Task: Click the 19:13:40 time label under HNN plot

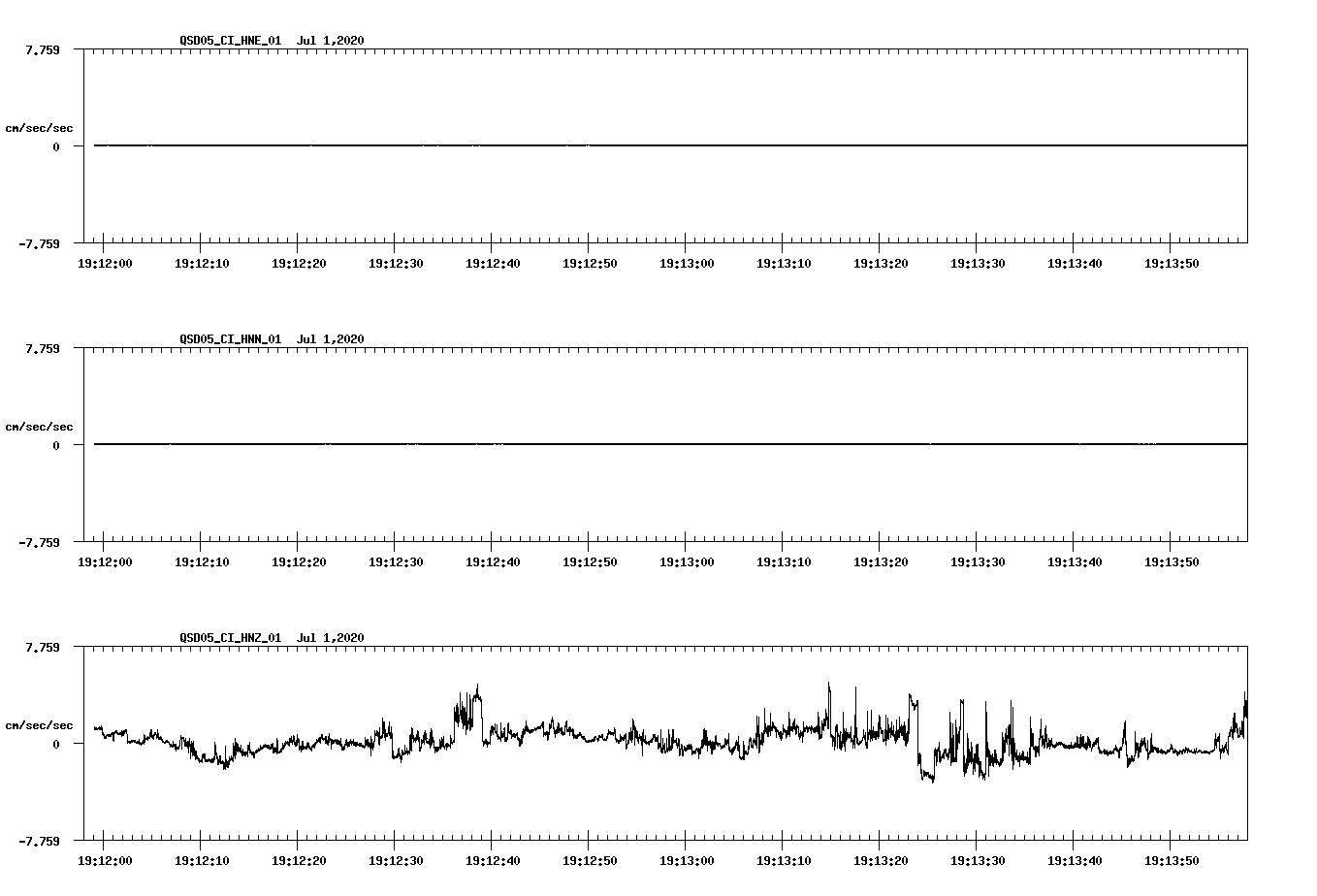Action: click(x=1075, y=561)
